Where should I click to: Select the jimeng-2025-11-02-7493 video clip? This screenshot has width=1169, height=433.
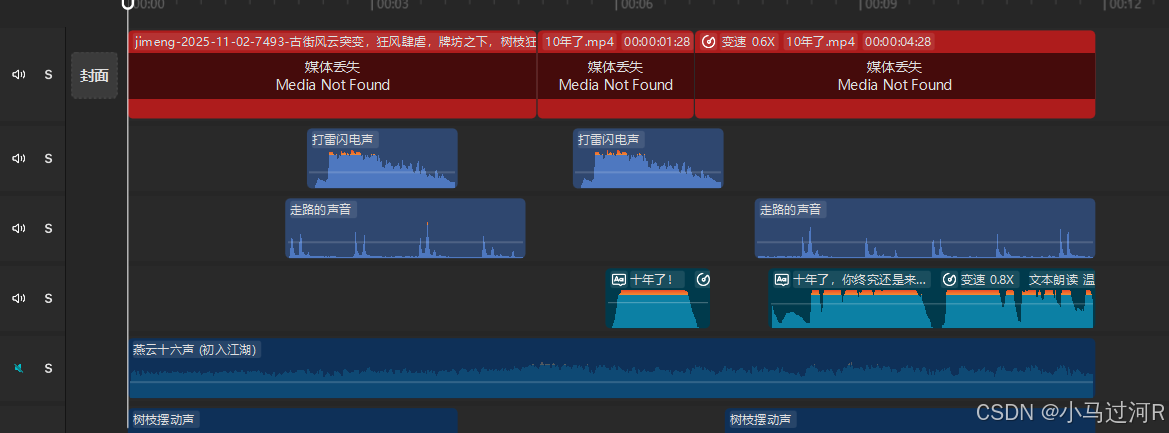point(333,75)
